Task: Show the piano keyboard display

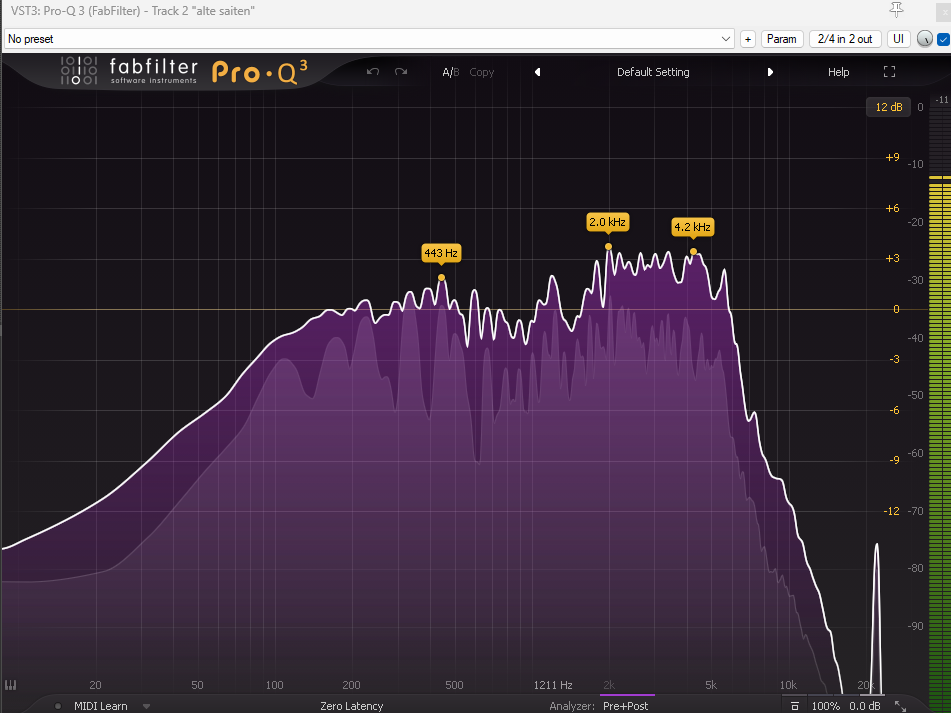Action: (11, 686)
